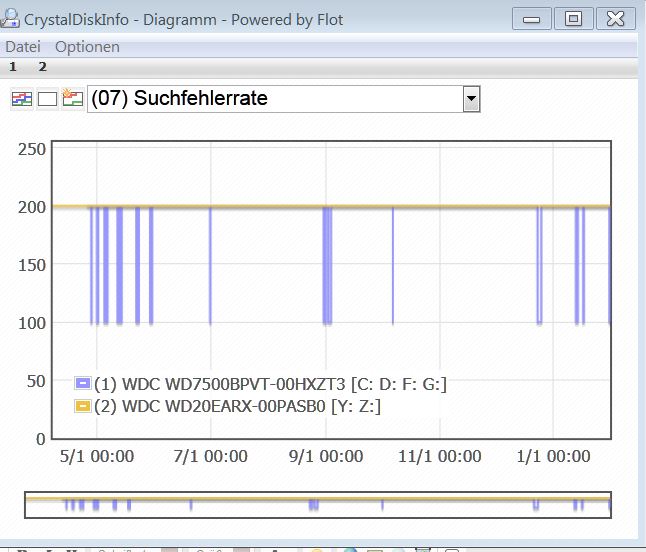Close the Diagramm window

pos(616,19)
